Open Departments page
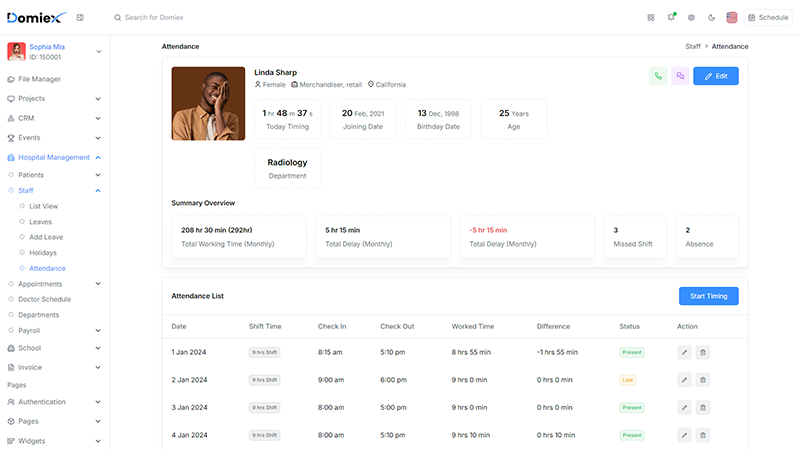This screenshot has height=450, width=800. point(38,315)
